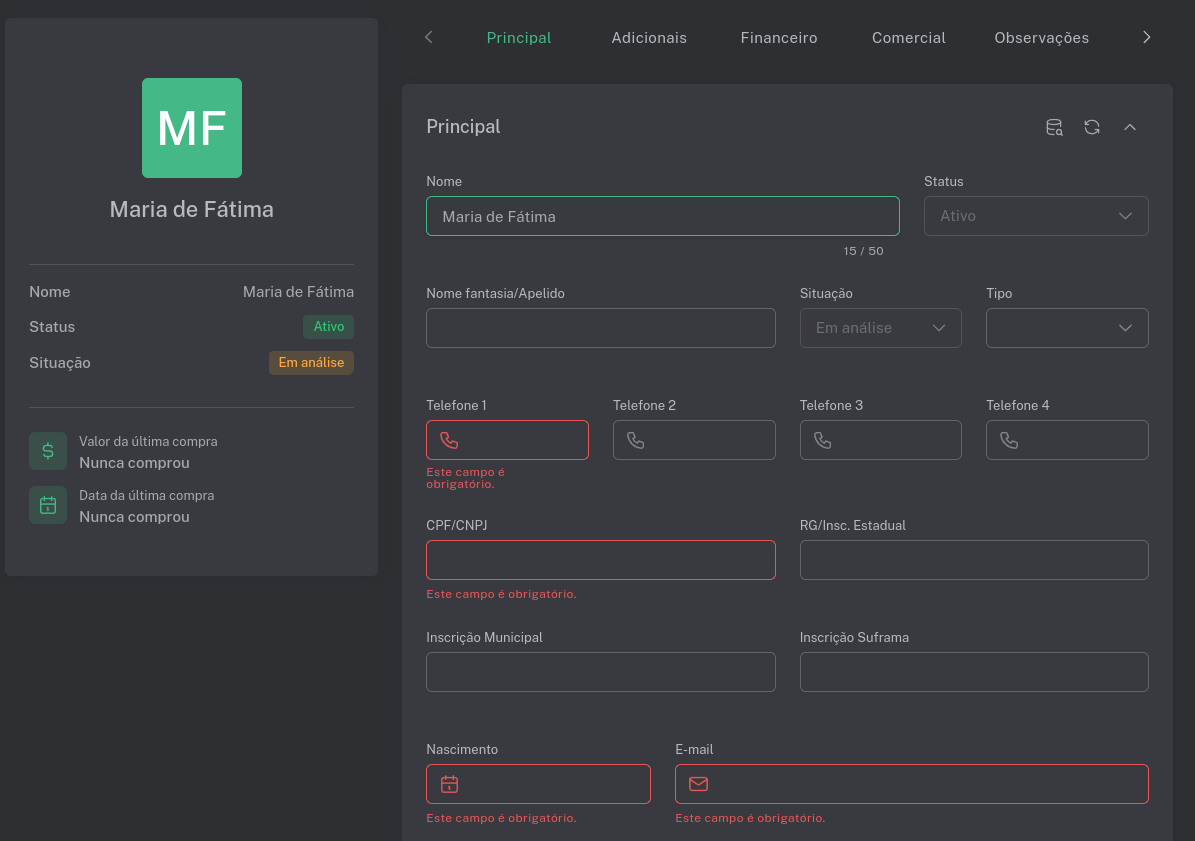Click the refresh icon in Principal header
The width and height of the screenshot is (1195, 841).
click(x=1092, y=127)
